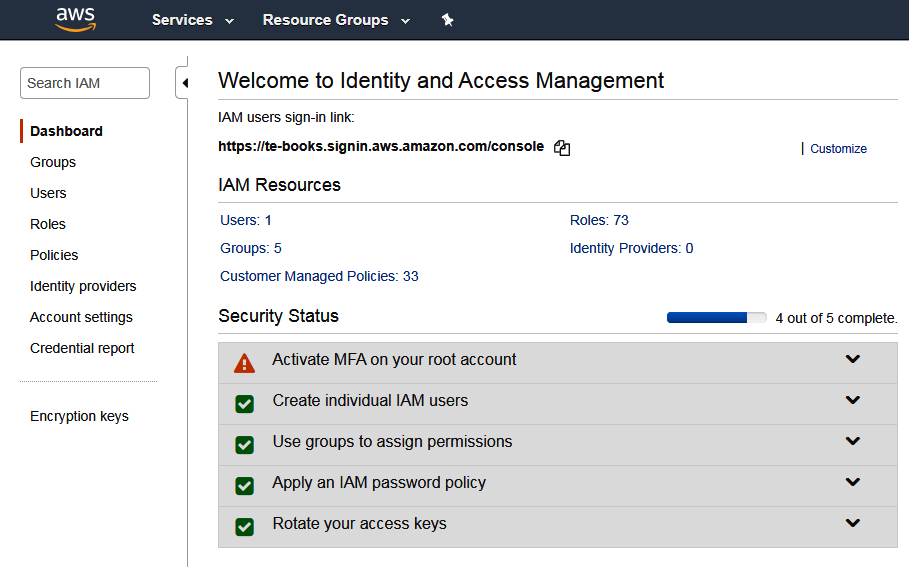Click the Identity Providers: 0 link
909x567 pixels.
click(631, 248)
